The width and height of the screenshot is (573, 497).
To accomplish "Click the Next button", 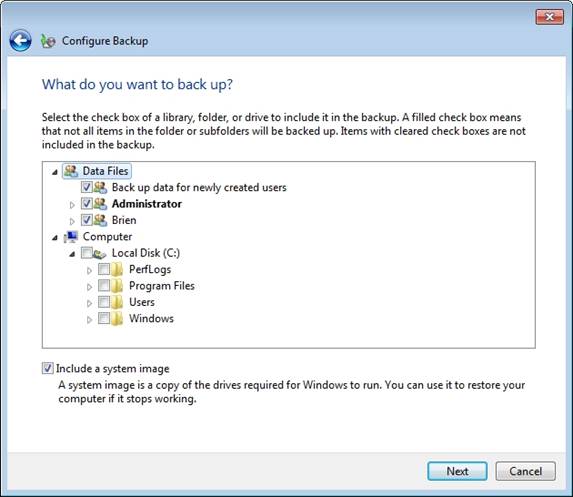I will pyautogui.click(x=457, y=471).
